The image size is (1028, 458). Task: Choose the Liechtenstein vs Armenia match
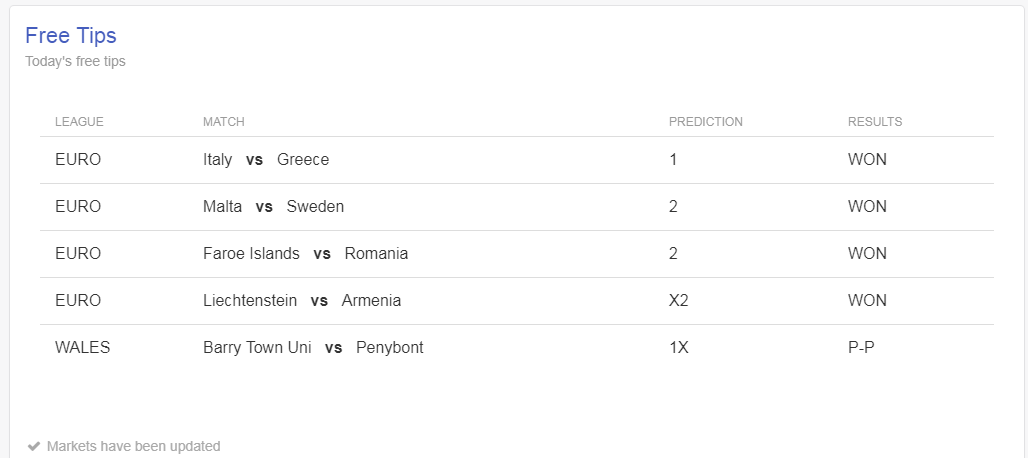pyautogui.click(x=302, y=301)
